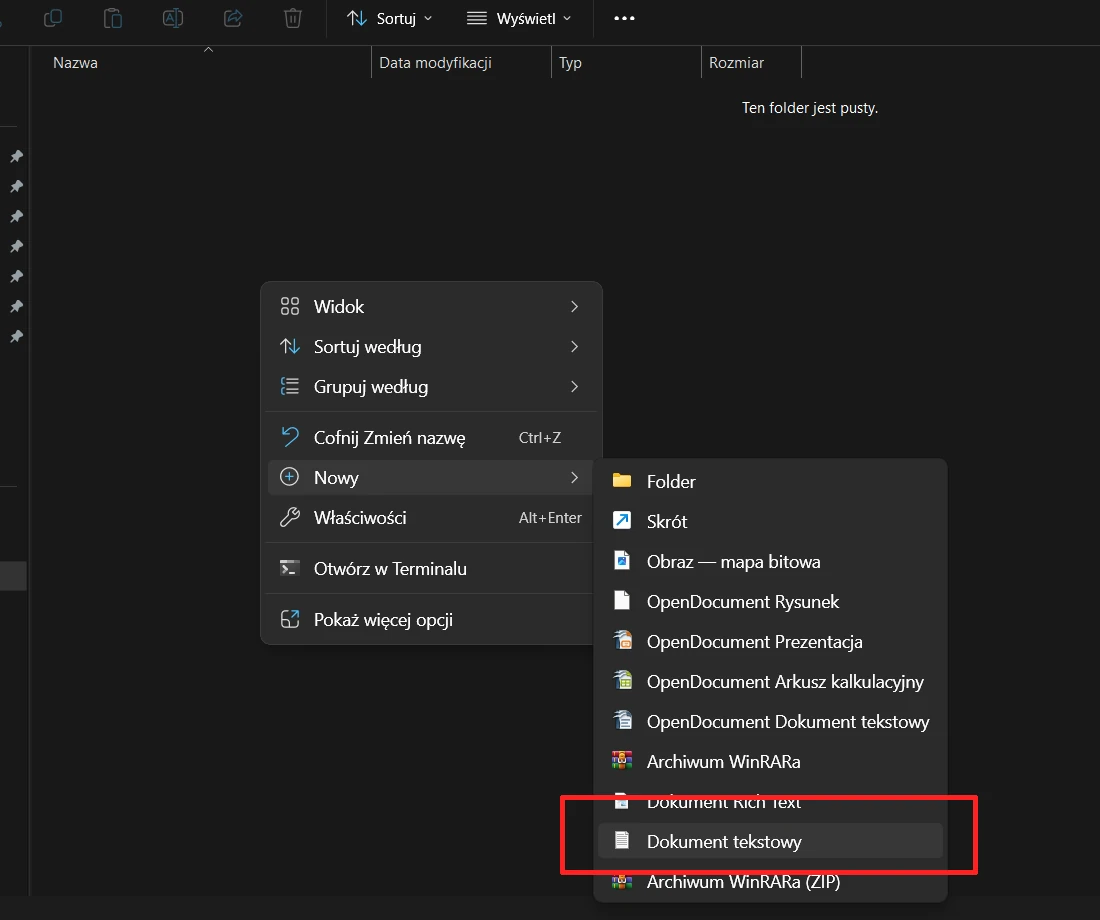The image size is (1100, 920).
Task: Open the Sortuj dropdown
Action: [389, 18]
